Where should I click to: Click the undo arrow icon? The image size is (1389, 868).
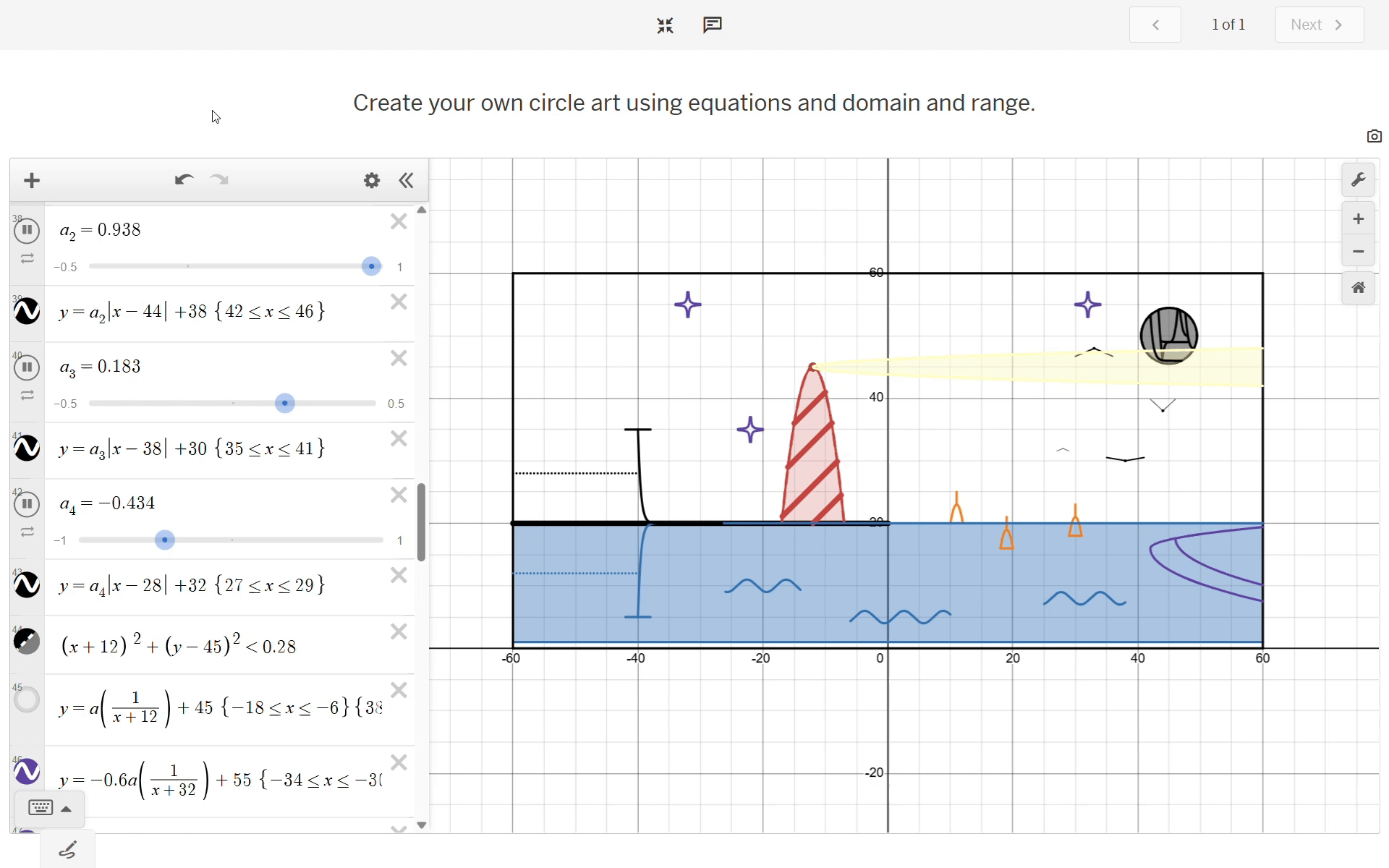coord(184,180)
